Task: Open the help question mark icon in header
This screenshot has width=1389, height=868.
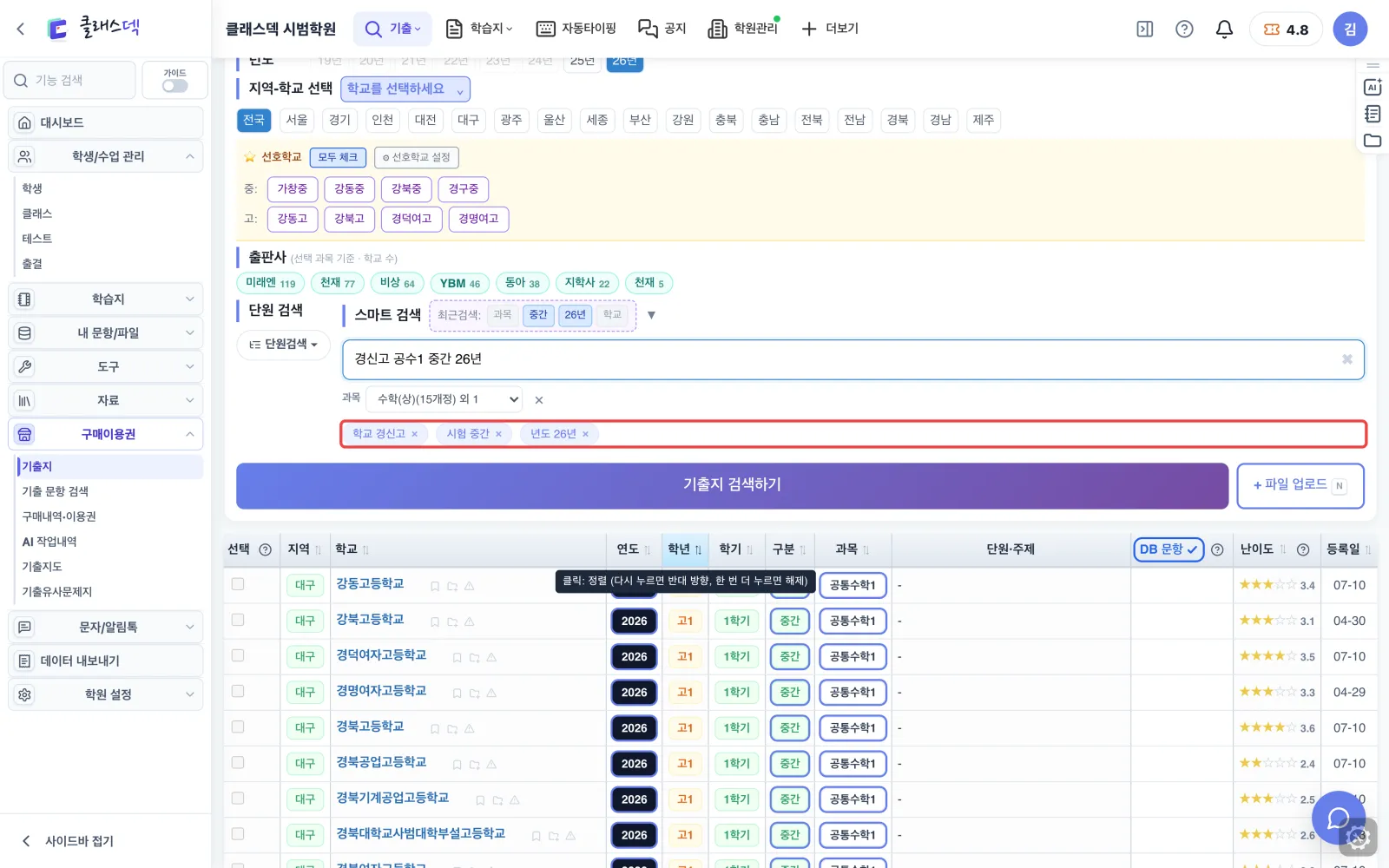Action: (1184, 29)
